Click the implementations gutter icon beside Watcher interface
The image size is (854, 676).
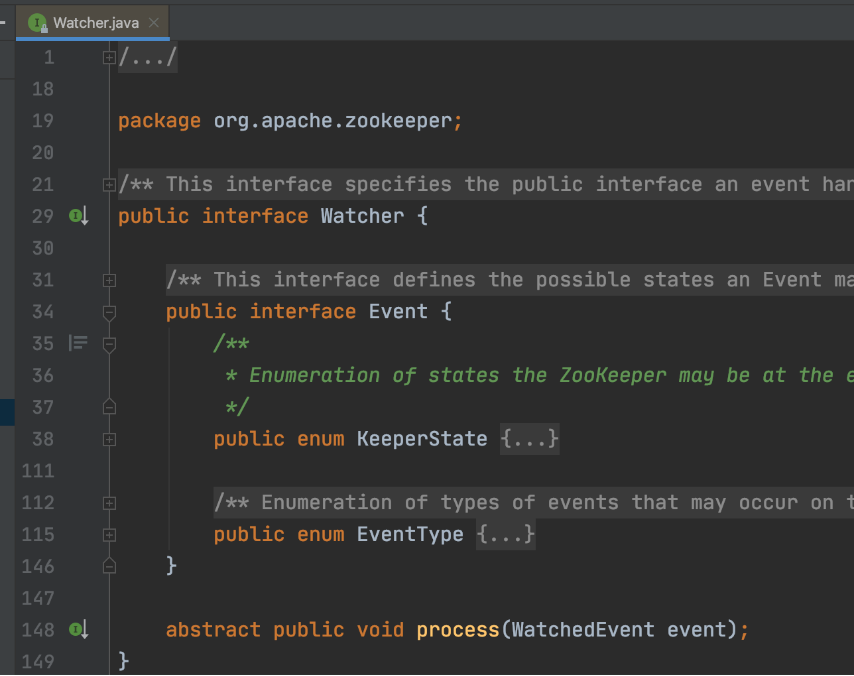coord(78,216)
